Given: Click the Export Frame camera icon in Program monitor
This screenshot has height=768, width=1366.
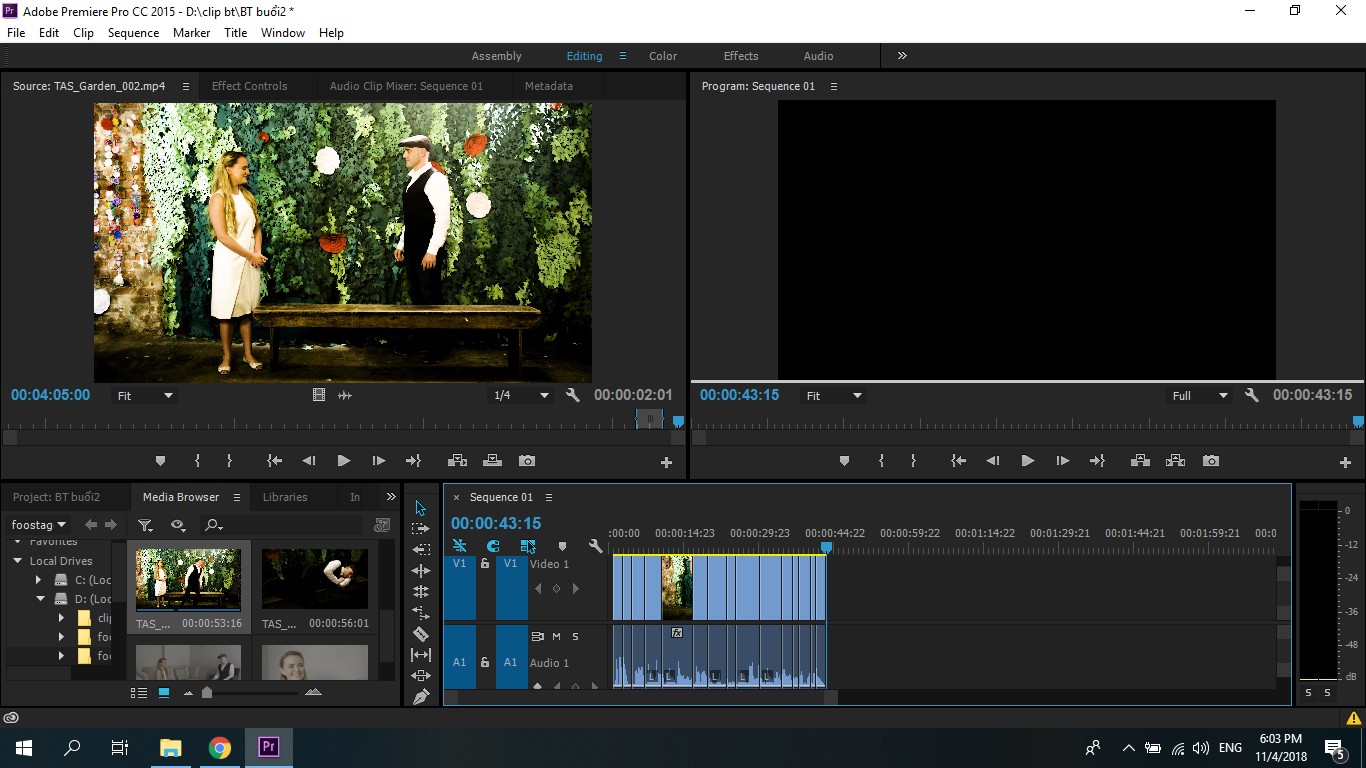Looking at the screenshot, I should [1211, 461].
